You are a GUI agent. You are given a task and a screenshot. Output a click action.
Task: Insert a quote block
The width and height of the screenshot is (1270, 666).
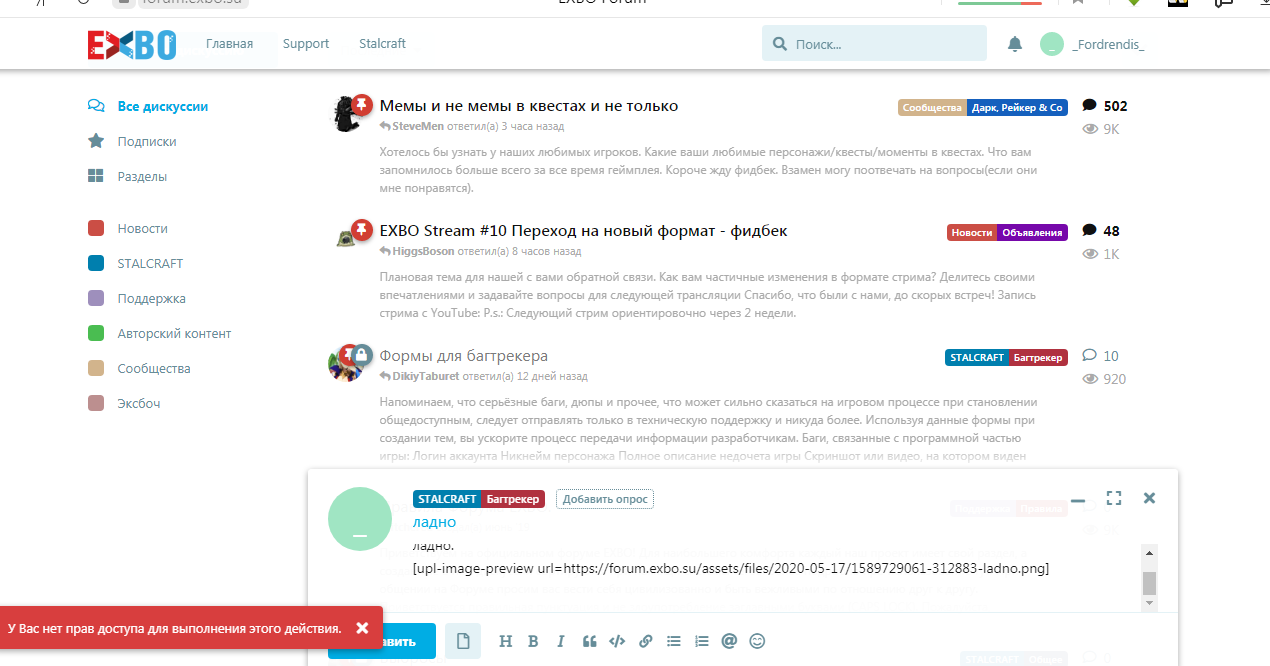click(x=589, y=641)
